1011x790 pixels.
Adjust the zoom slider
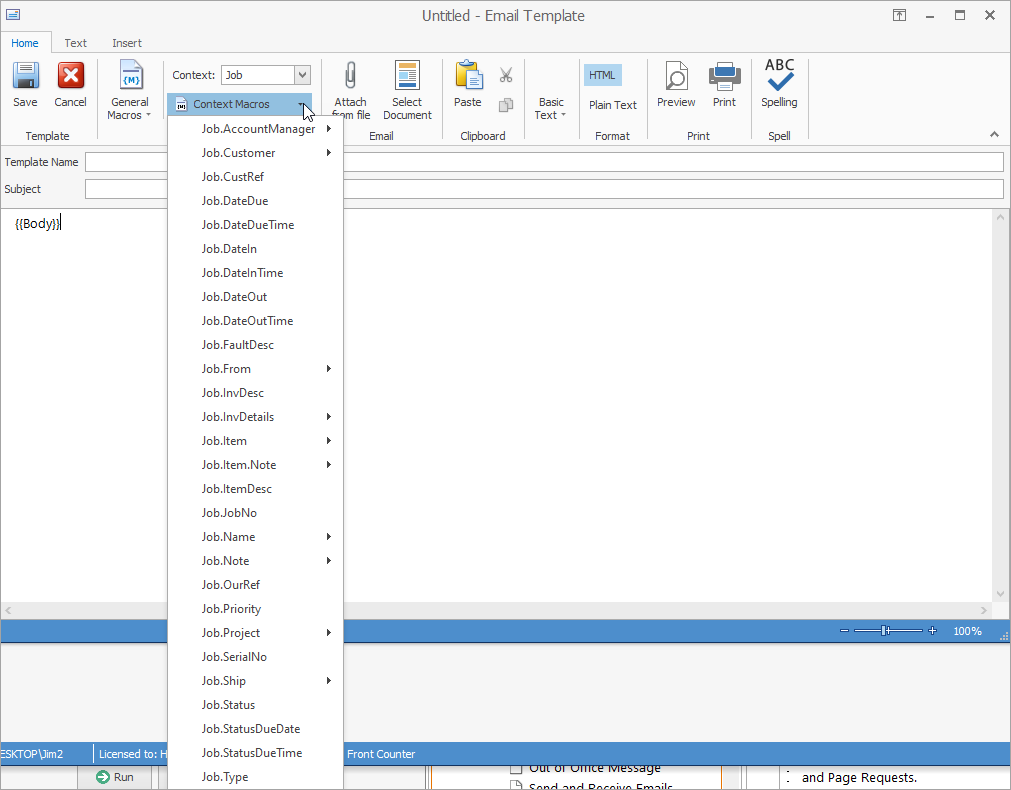coord(885,631)
